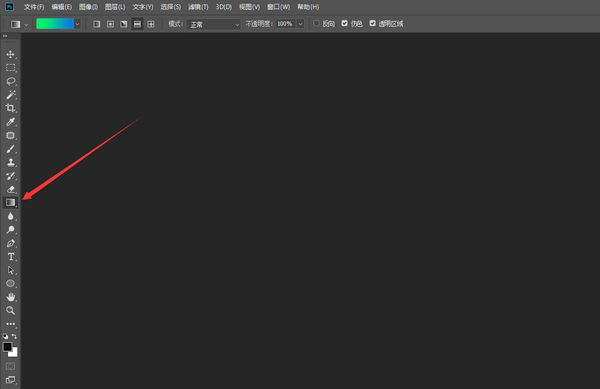
Task: Choose the linear gradient style button
Action: (96, 24)
